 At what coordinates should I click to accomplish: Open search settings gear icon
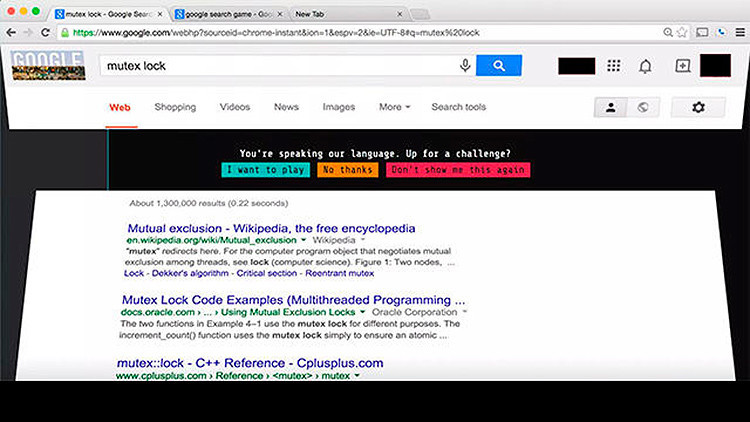point(698,107)
